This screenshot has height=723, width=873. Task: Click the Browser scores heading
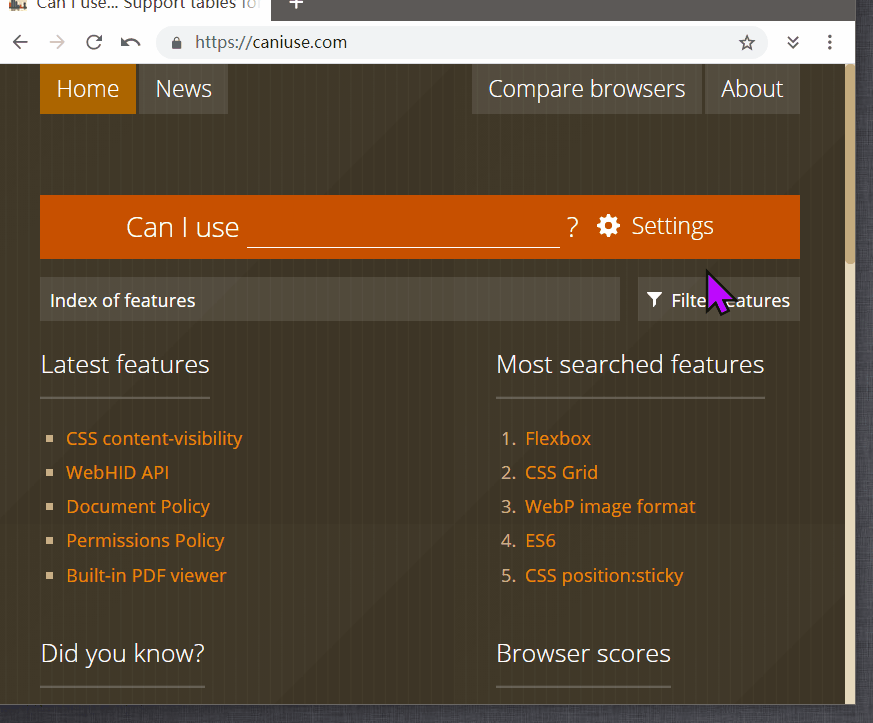coord(583,653)
